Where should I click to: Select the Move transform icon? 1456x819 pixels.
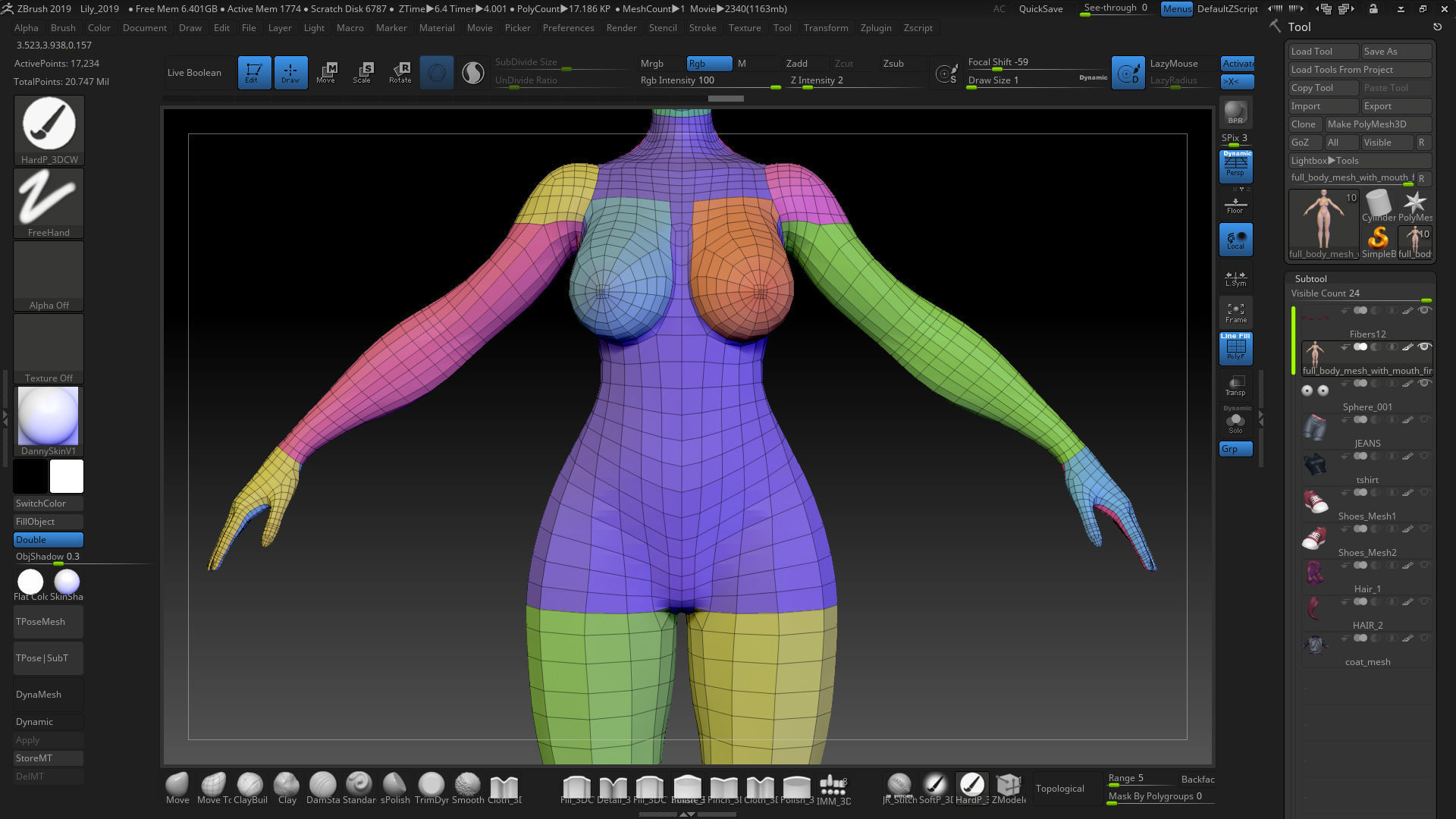click(326, 73)
